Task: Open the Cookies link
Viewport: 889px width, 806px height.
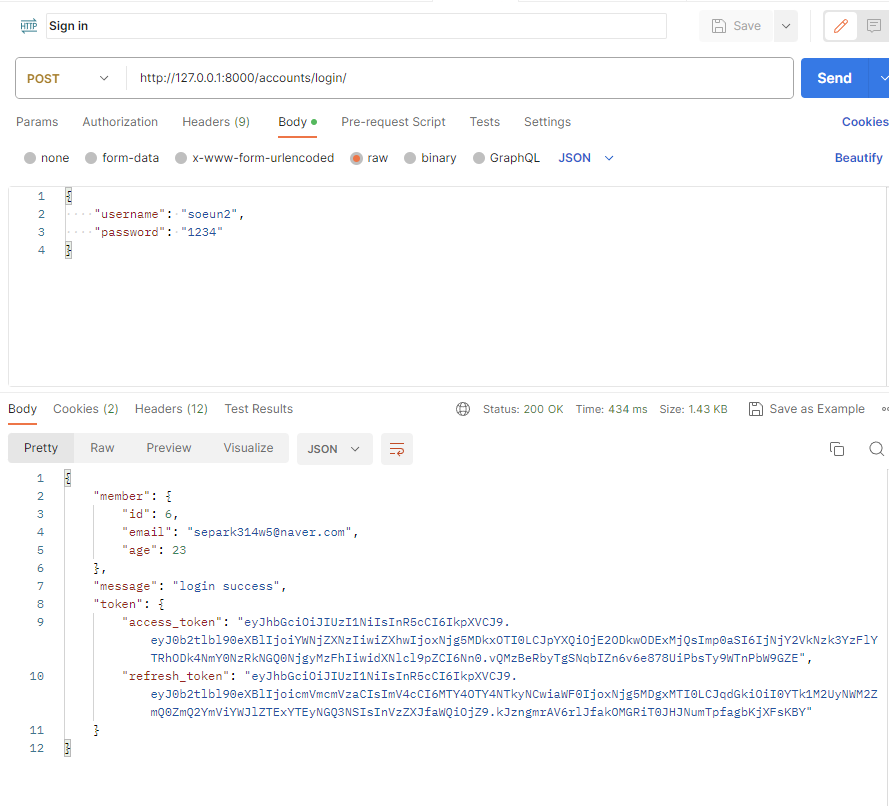Action: [x=865, y=122]
